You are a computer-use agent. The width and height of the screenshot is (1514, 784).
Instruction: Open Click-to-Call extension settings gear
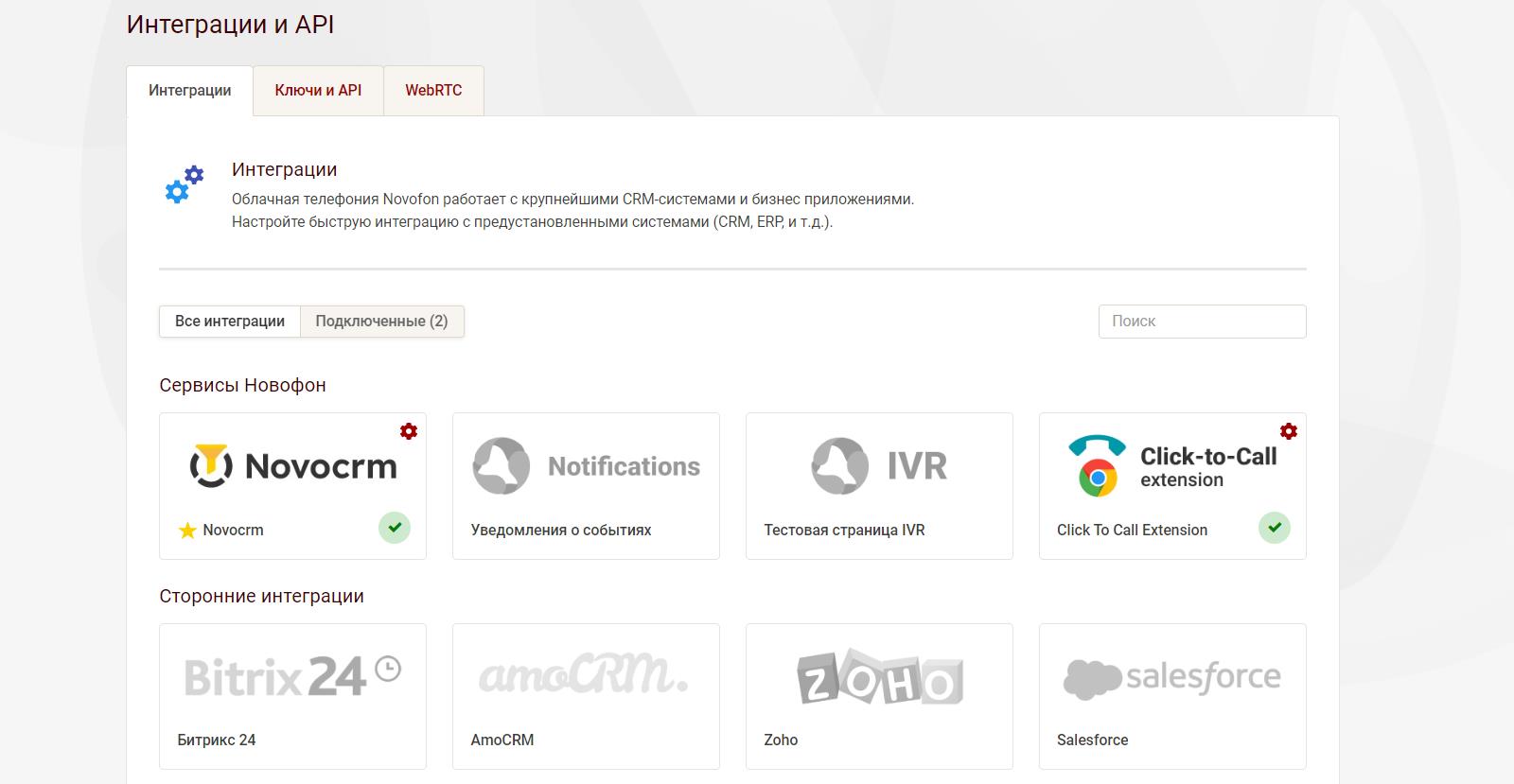point(1288,431)
